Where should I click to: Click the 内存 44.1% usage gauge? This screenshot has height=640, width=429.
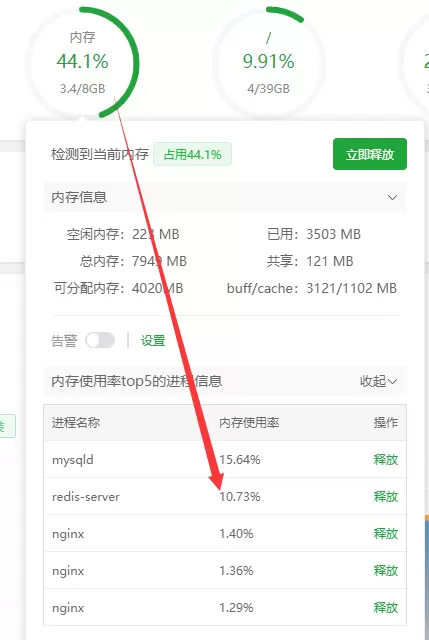[x=82, y=62]
